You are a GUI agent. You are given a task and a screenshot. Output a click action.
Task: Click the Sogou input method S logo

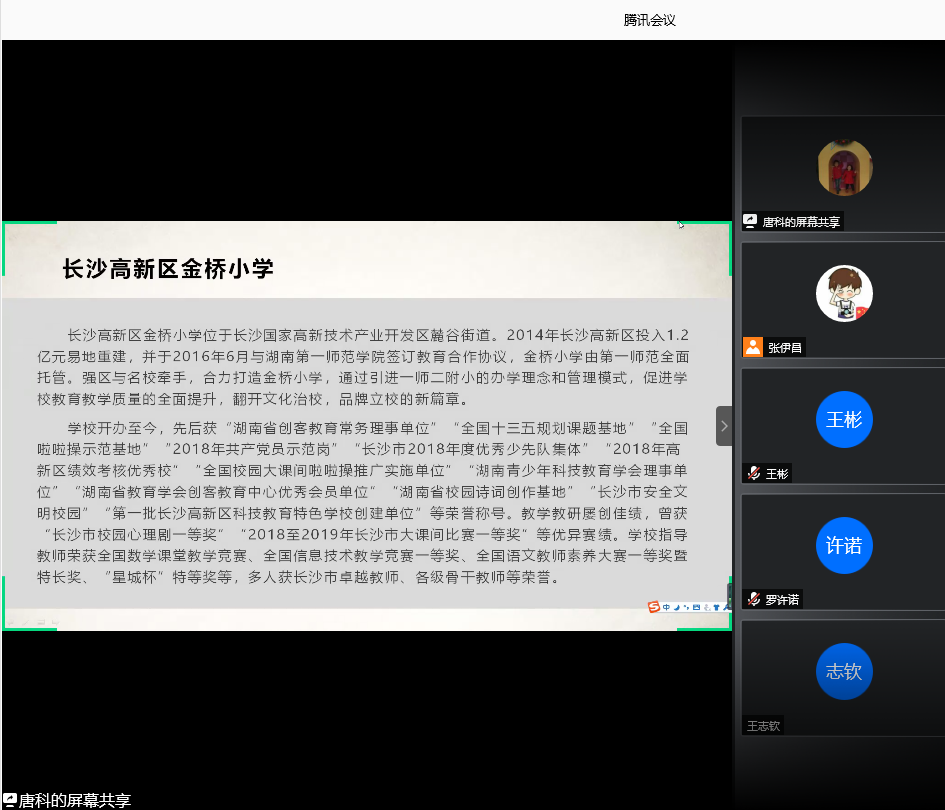point(654,607)
